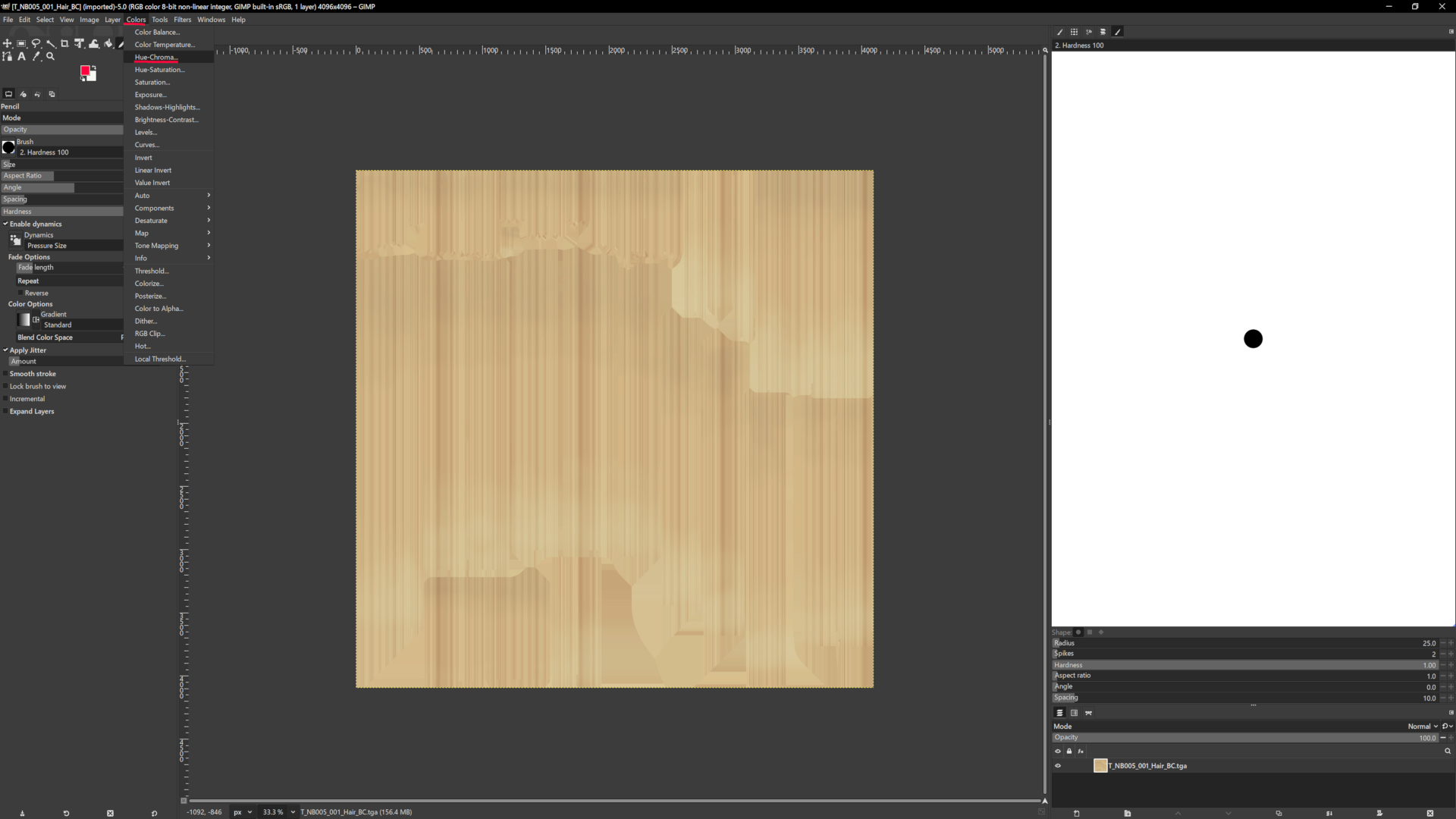Open the Layer menu
This screenshot has height=819, width=1456.
pos(113,20)
